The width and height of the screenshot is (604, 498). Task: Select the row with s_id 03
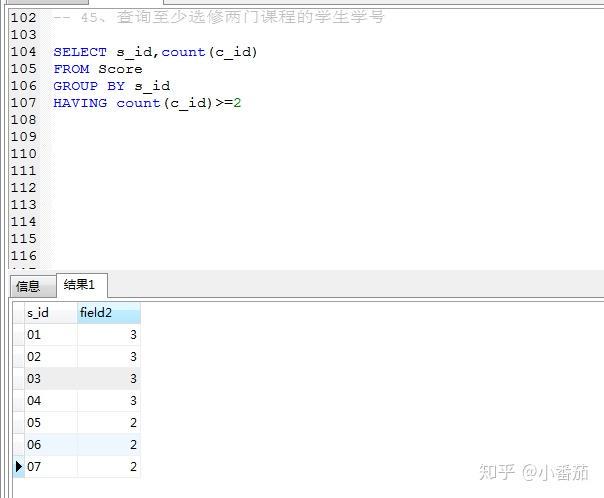coord(77,378)
